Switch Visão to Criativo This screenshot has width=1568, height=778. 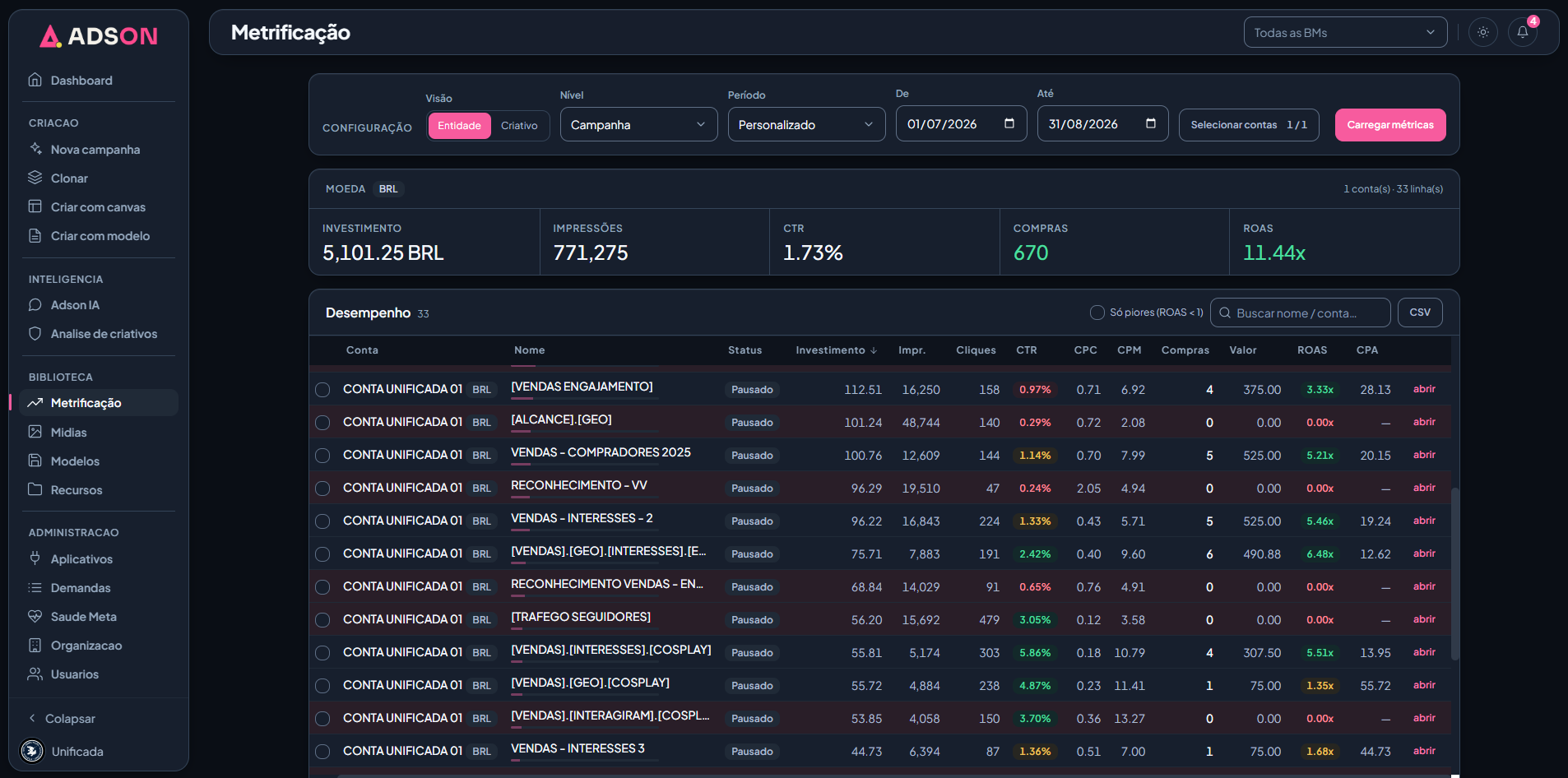tap(519, 126)
